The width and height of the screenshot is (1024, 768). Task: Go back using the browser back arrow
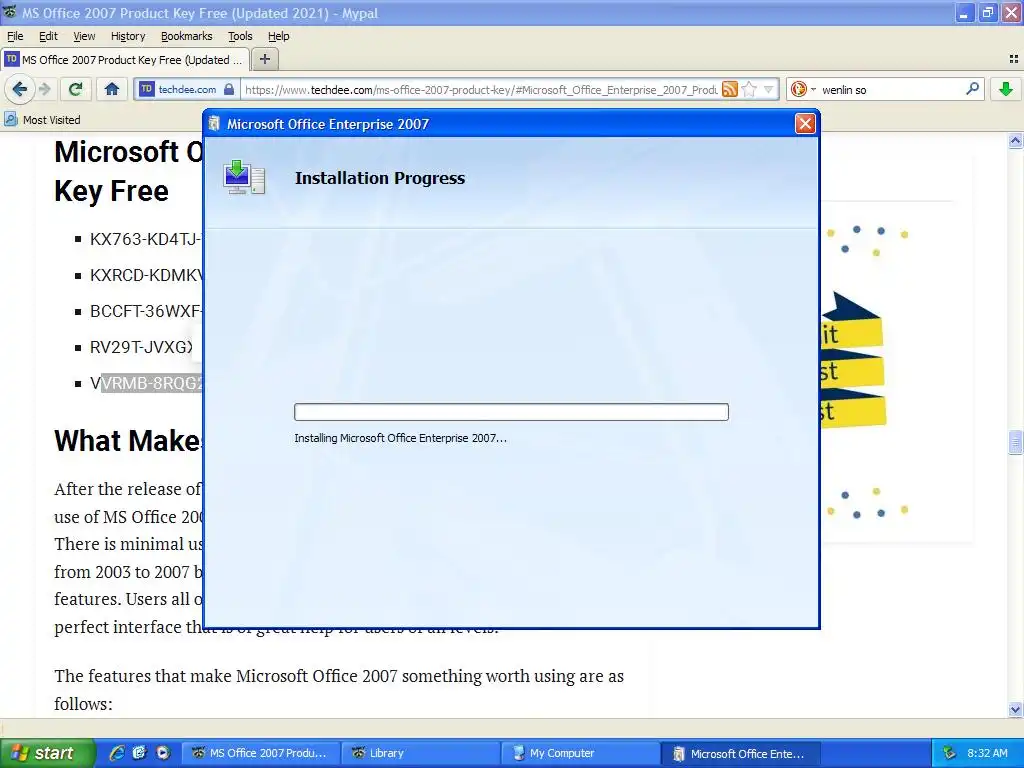coord(20,89)
